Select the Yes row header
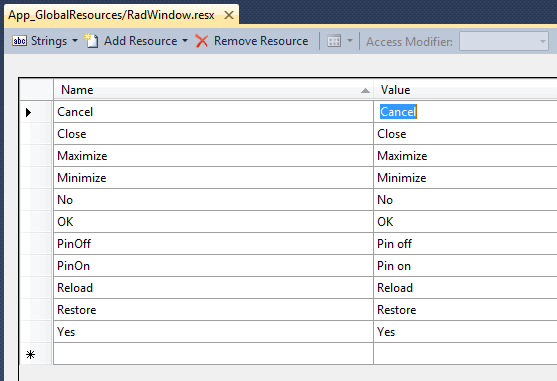The image size is (557, 381). point(36,332)
